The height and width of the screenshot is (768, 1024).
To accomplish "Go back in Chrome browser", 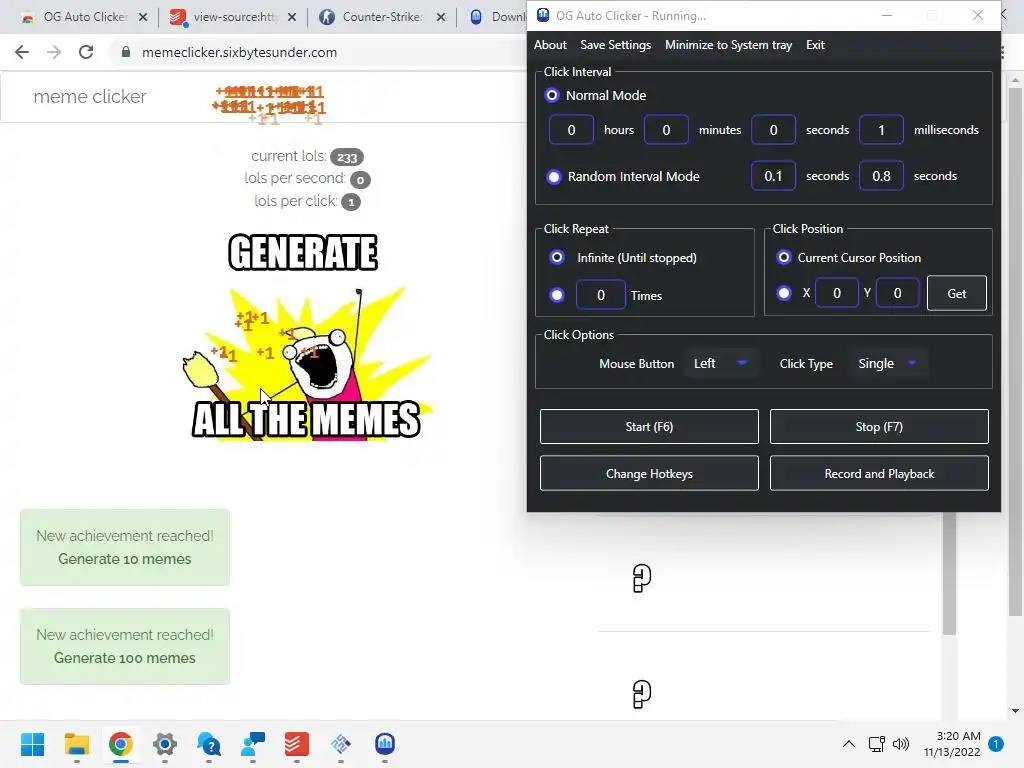I will pyautogui.click(x=22, y=52).
